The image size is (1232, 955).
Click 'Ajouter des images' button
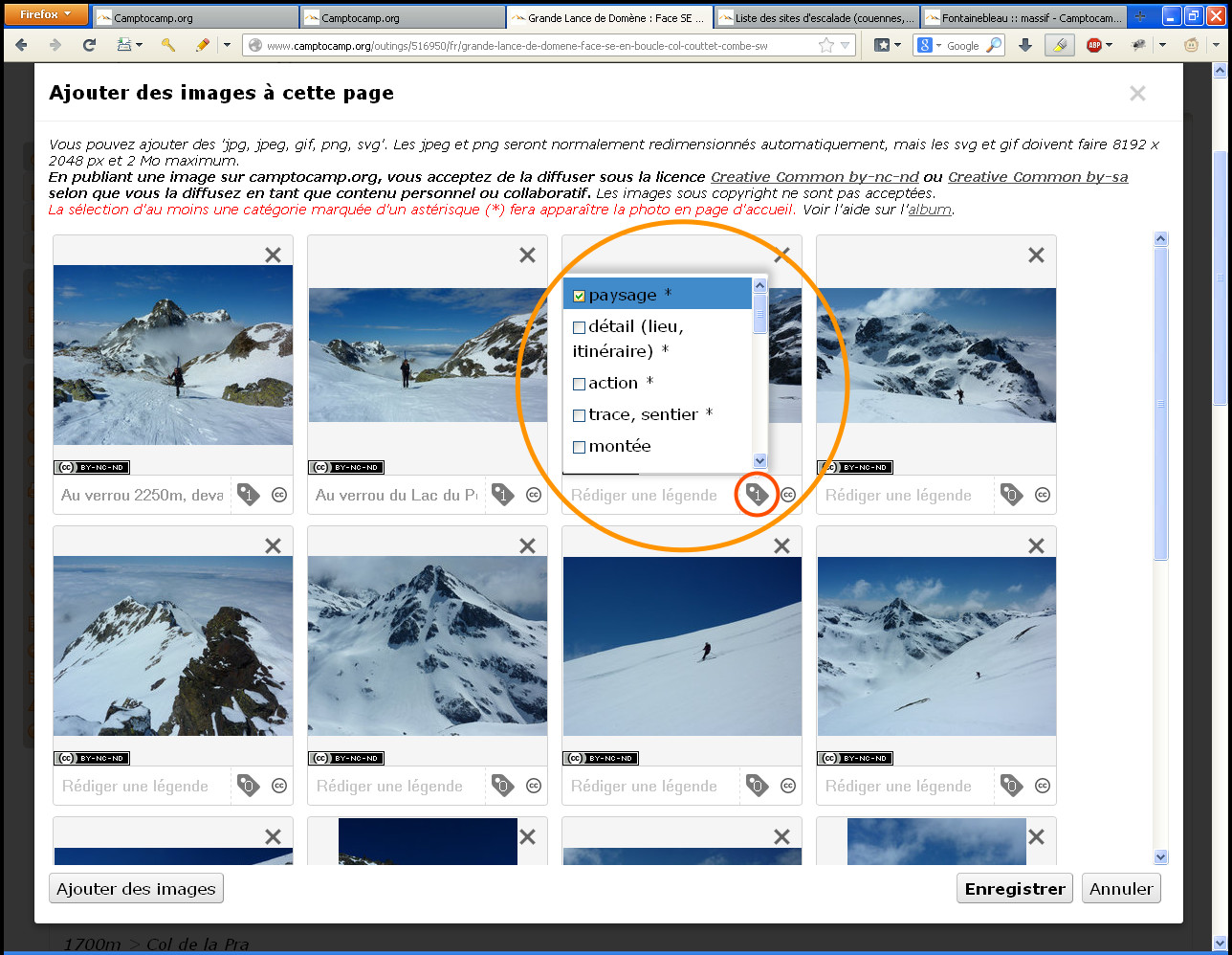pos(136,888)
